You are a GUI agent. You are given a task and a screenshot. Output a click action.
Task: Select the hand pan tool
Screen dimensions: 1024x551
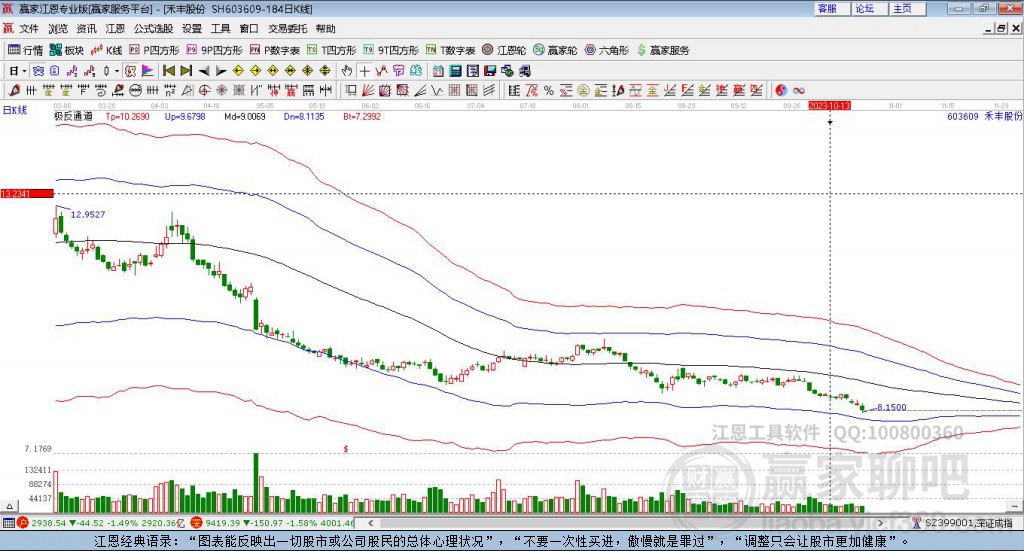click(x=347, y=71)
